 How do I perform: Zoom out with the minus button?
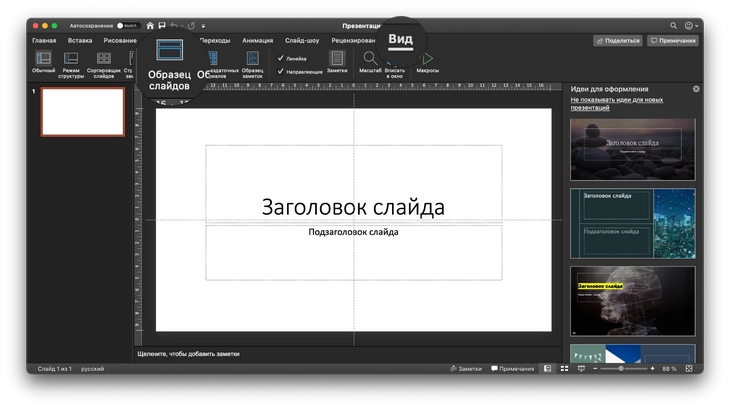595,369
